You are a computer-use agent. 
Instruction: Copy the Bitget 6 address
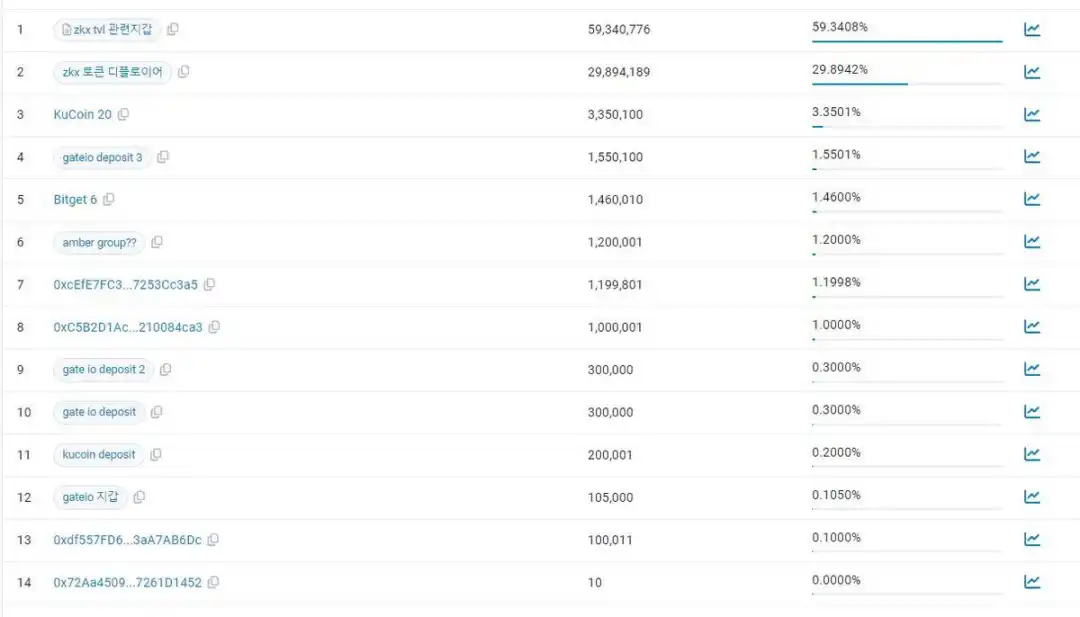(x=109, y=200)
